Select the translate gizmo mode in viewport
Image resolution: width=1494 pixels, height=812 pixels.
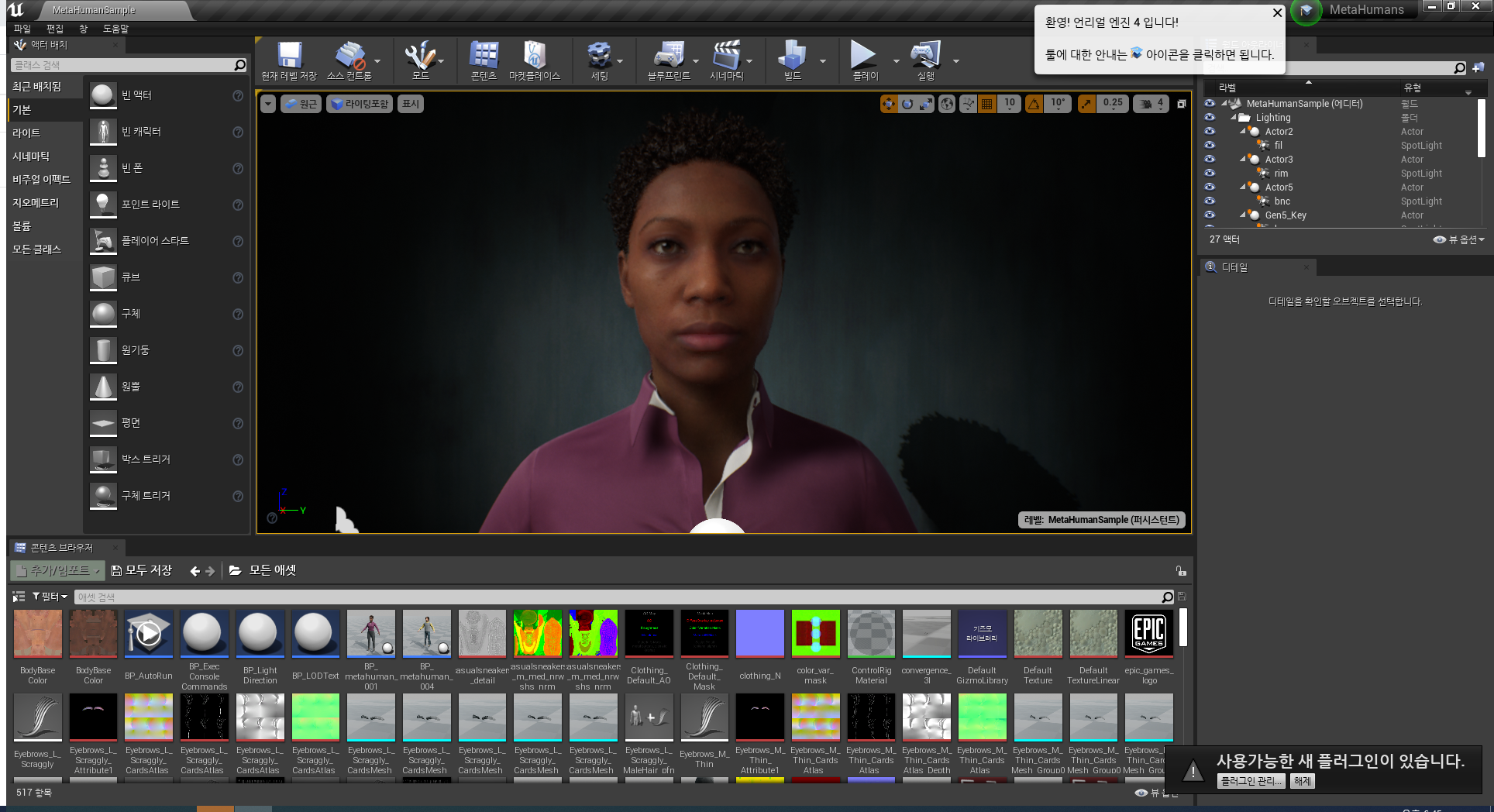coord(889,104)
